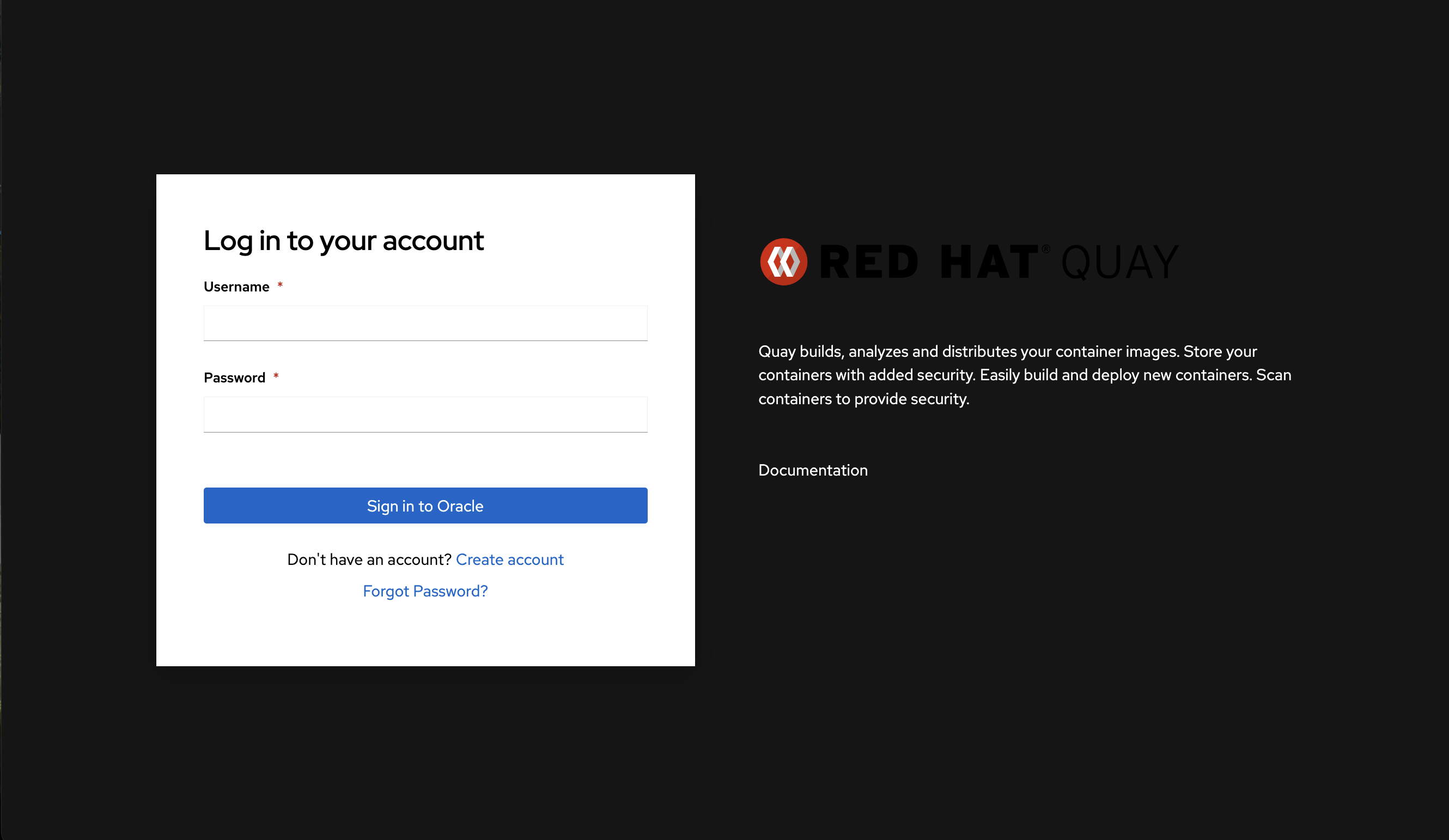
Task: Focus the Password input field
Action: 425,414
